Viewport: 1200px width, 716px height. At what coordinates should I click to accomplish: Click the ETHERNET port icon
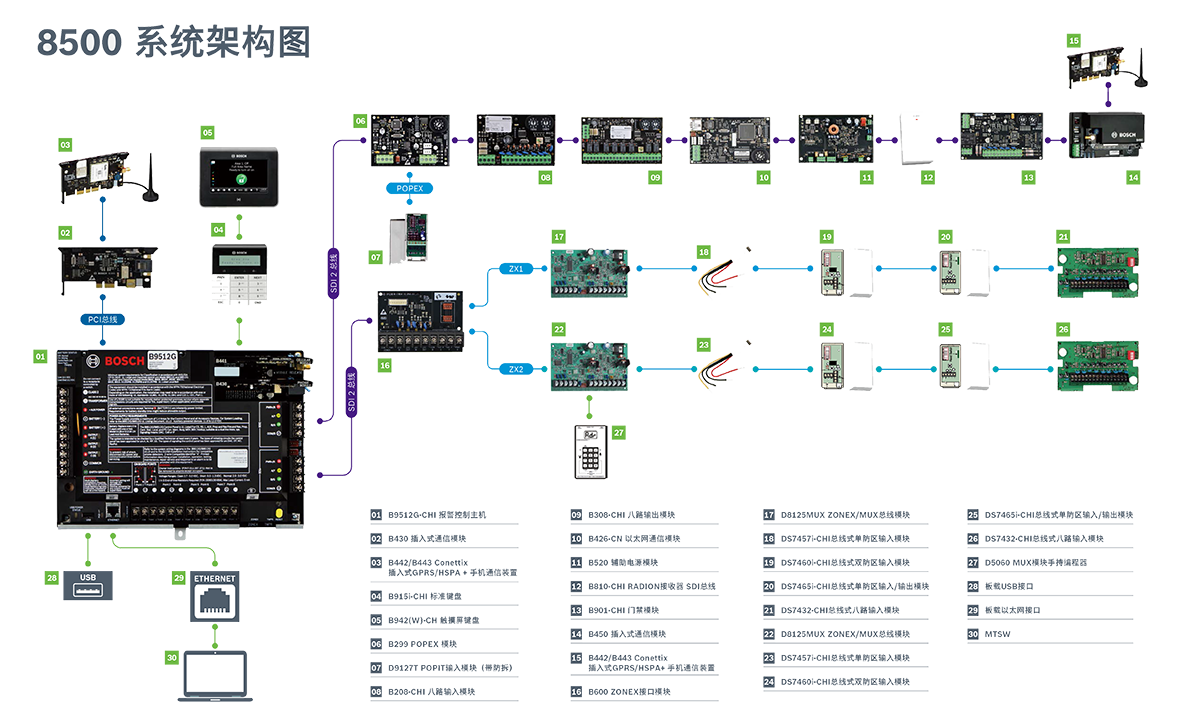pyautogui.click(x=215, y=596)
